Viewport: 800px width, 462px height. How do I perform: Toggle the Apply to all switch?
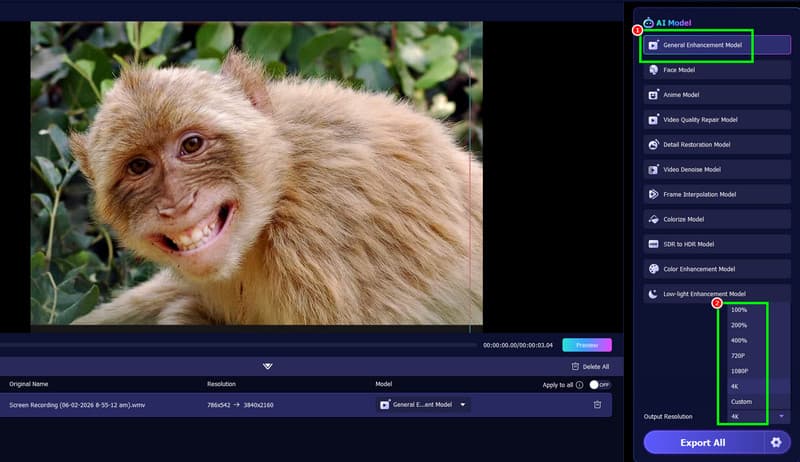pyautogui.click(x=599, y=385)
